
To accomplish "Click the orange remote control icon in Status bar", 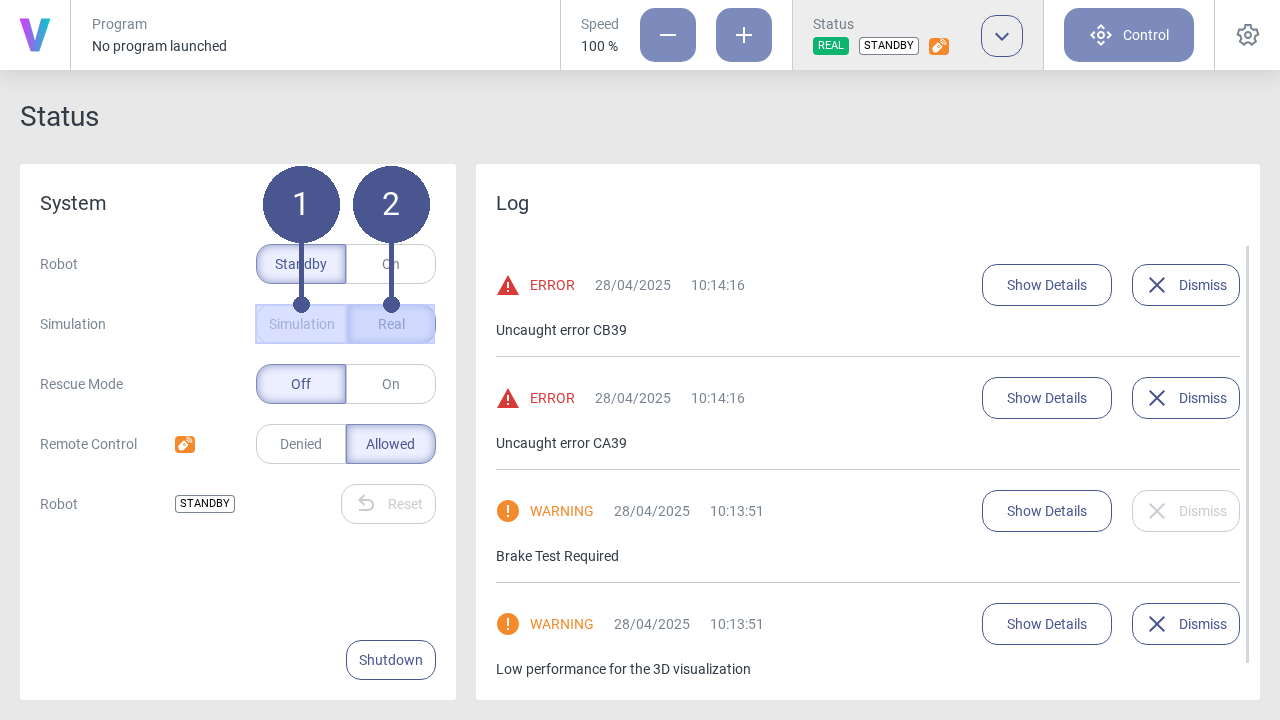I will [939, 46].
